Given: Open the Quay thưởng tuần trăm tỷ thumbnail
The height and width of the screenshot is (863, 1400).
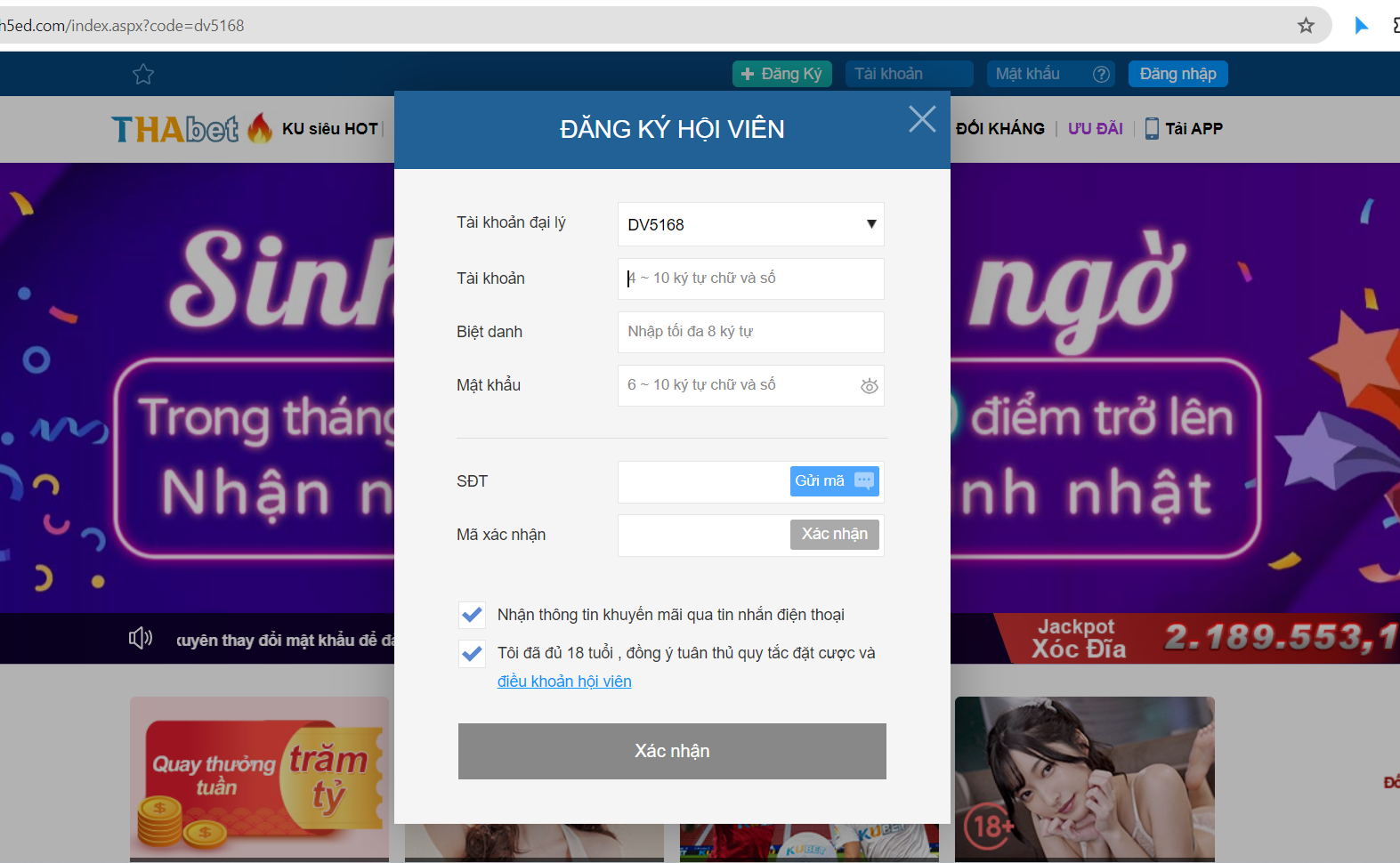Looking at the screenshot, I should [259, 779].
